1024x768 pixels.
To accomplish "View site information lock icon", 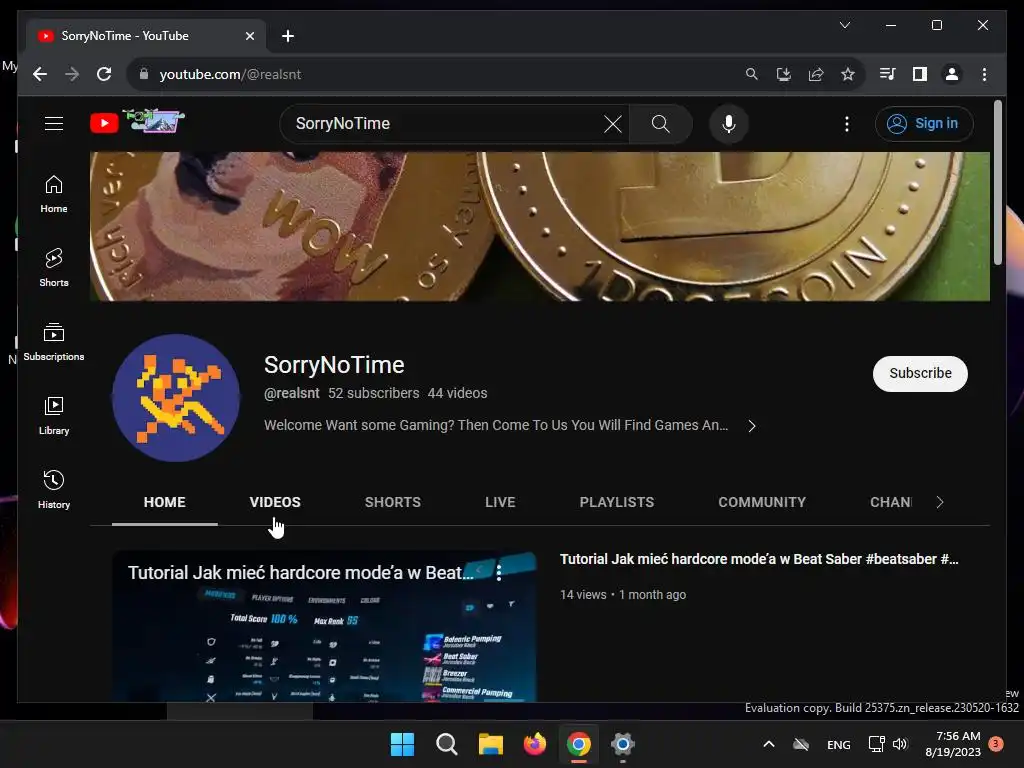I will point(144,74).
